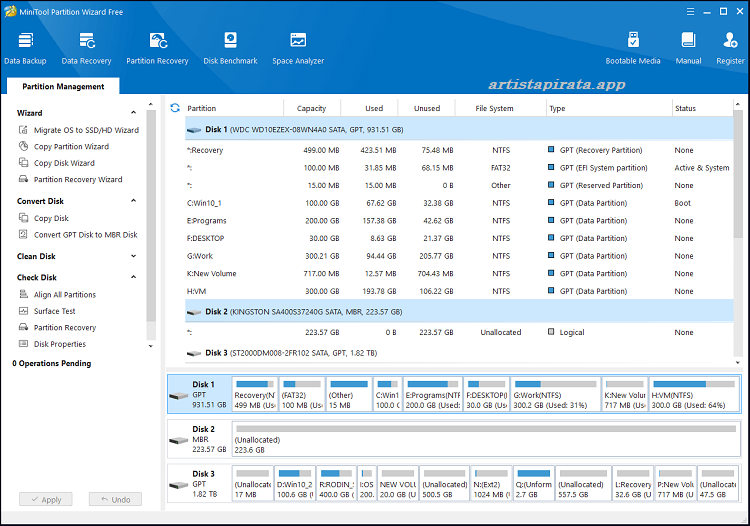The image size is (750, 526).
Task: Sort by the Status column header
Action: point(702,108)
